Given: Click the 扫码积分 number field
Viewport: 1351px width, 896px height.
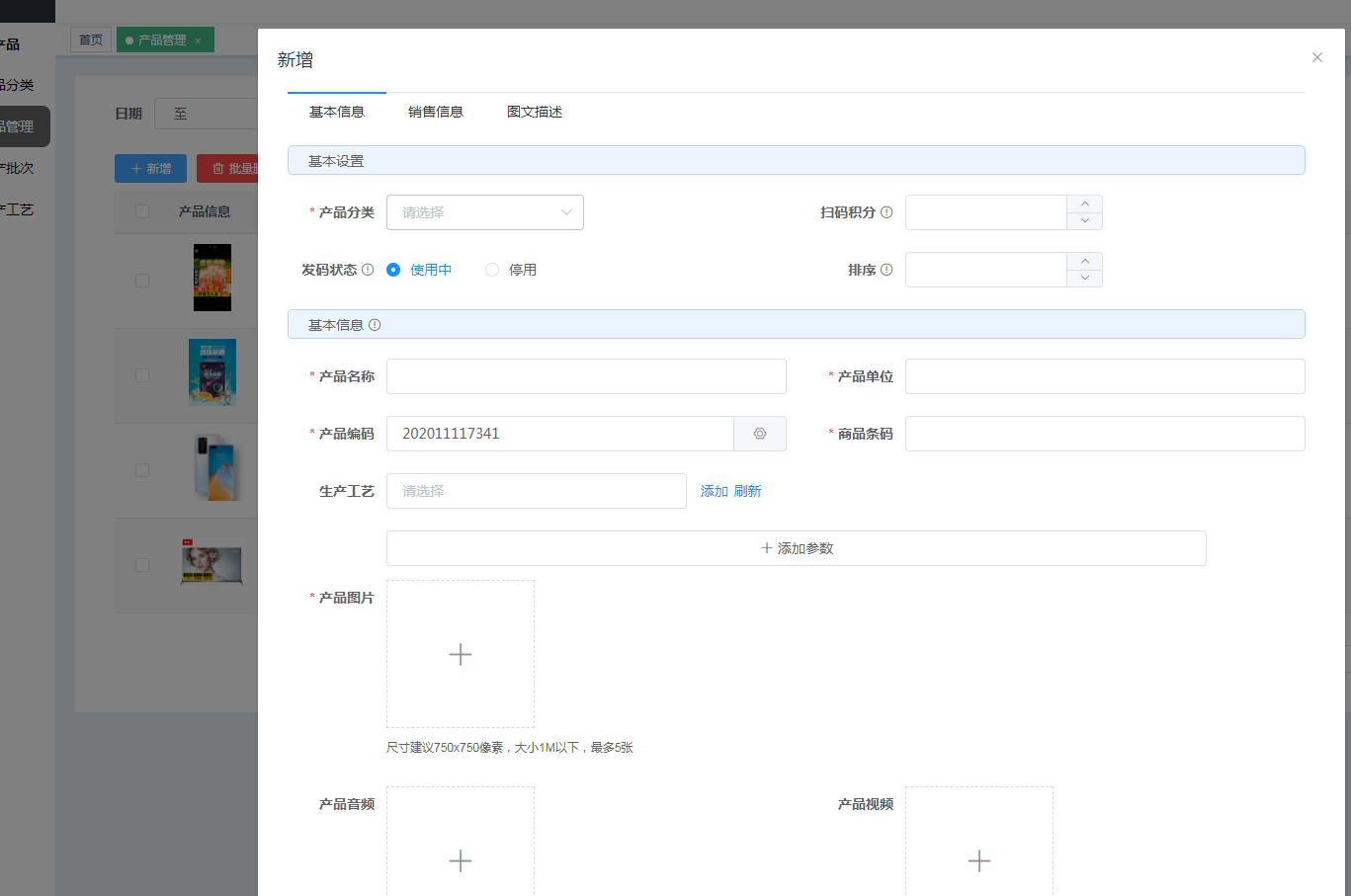Looking at the screenshot, I should coord(986,212).
